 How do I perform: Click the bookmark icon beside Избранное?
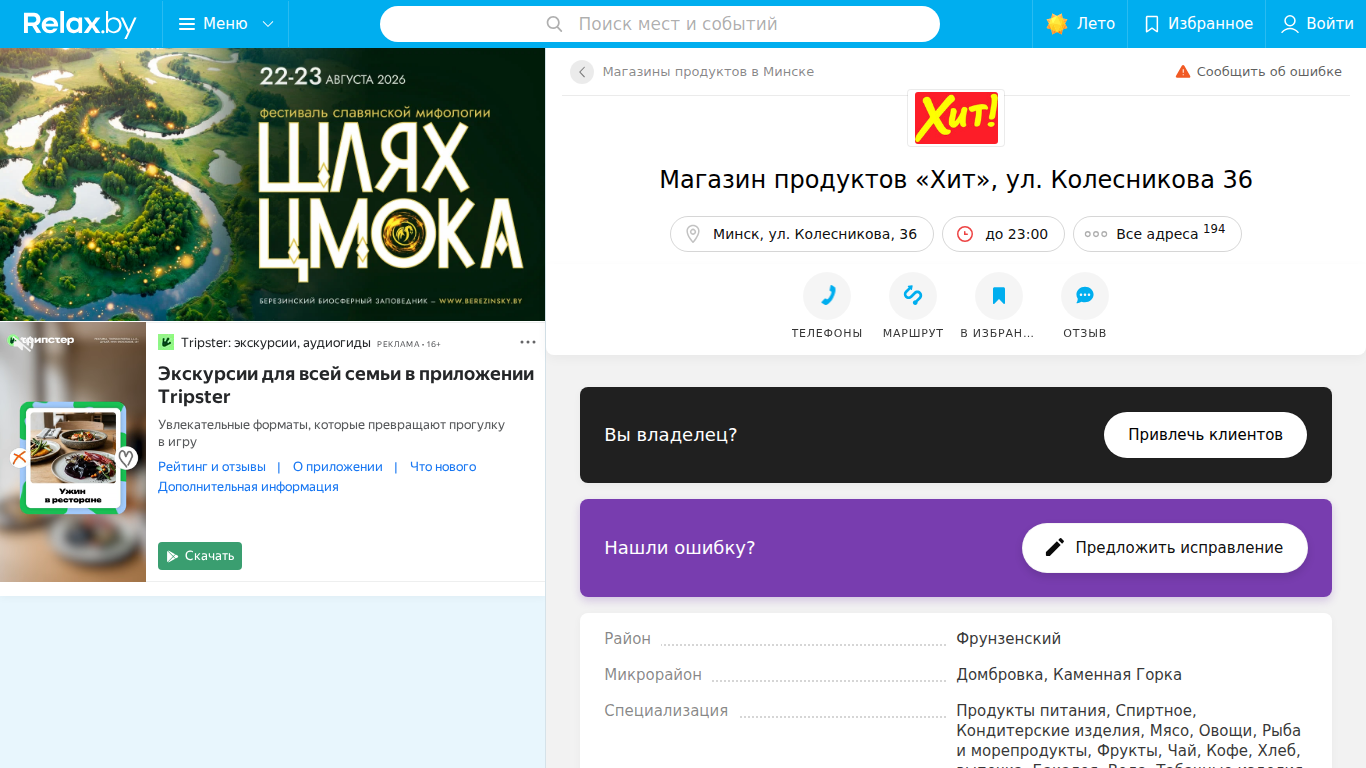coord(1152,24)
